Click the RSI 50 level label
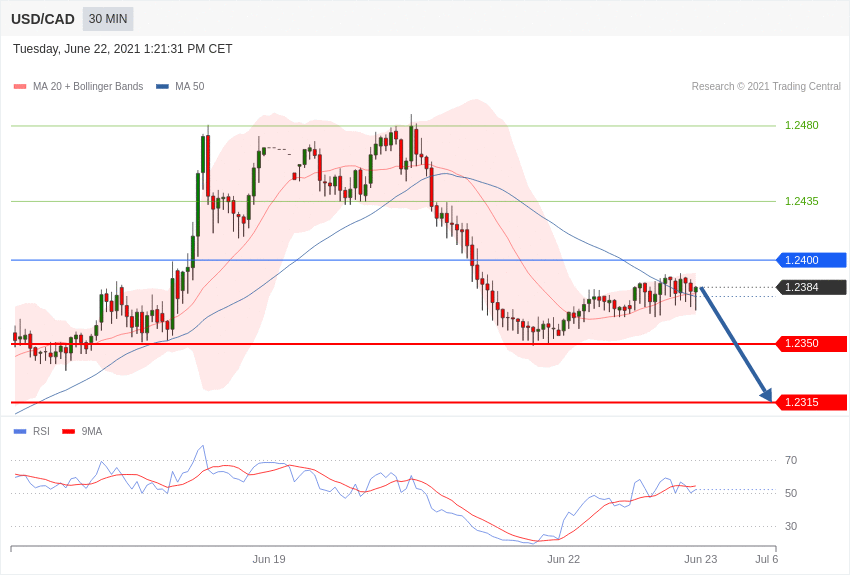This screenshot has width=850, height=576. coord(791,493)
